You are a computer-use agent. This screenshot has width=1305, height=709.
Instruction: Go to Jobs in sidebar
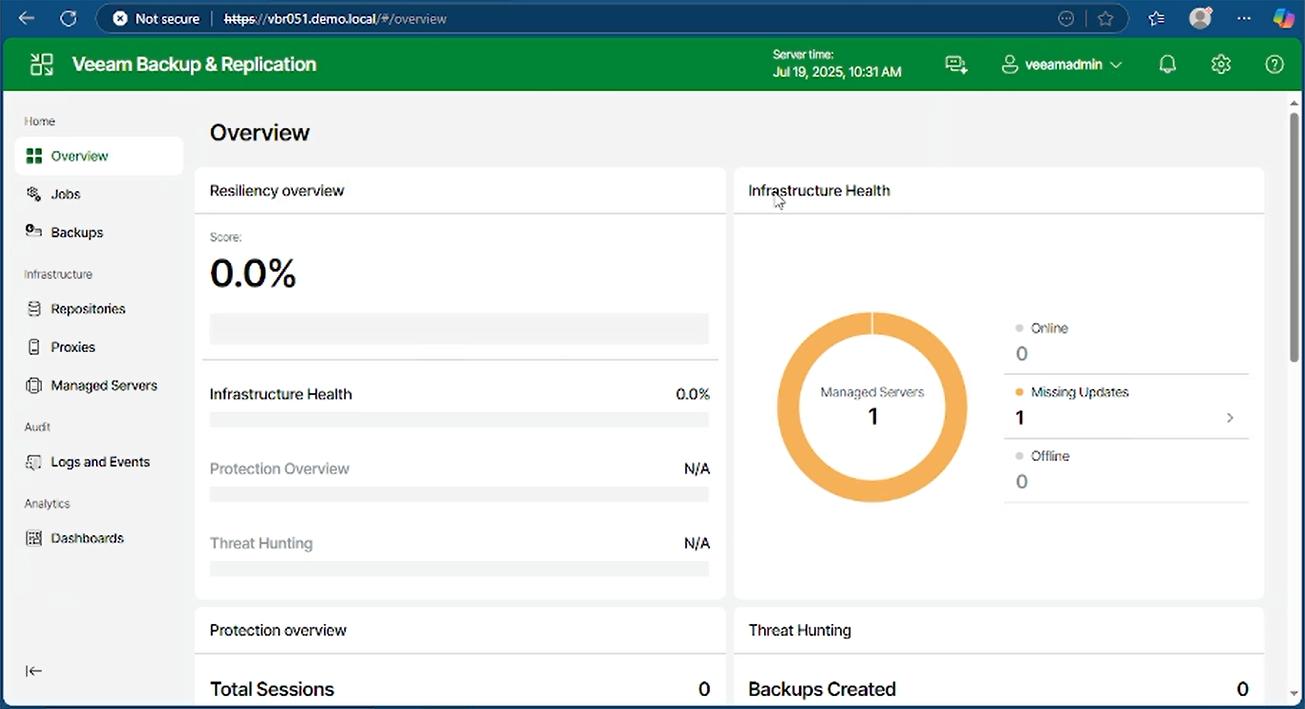66,194
